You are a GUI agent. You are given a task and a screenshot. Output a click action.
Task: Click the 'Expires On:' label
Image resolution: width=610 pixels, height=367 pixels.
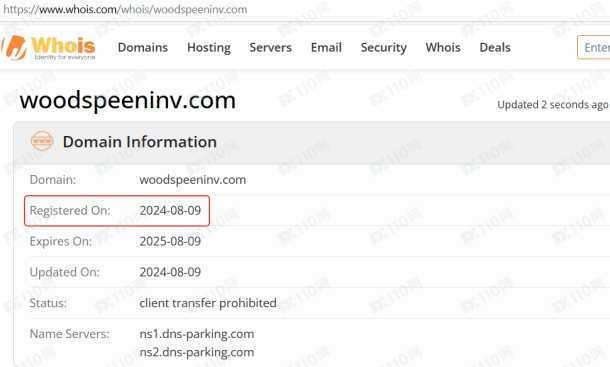pyautogui.click(x=61, y=241)
